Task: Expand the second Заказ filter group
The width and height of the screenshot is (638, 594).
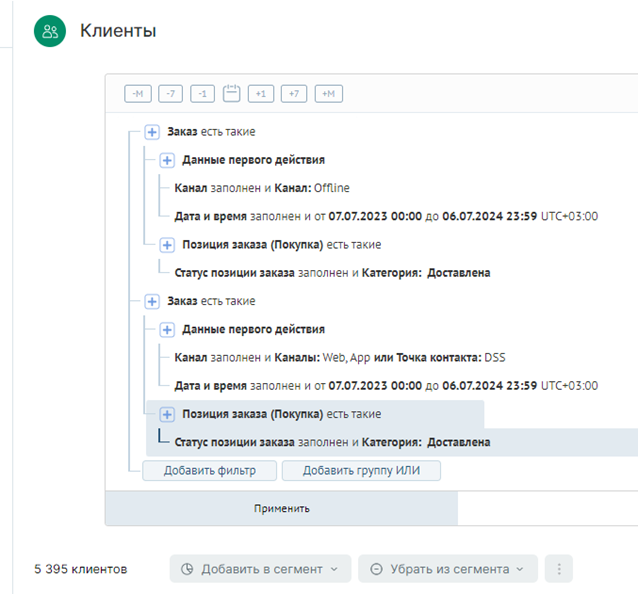Action: click(152, 301)
